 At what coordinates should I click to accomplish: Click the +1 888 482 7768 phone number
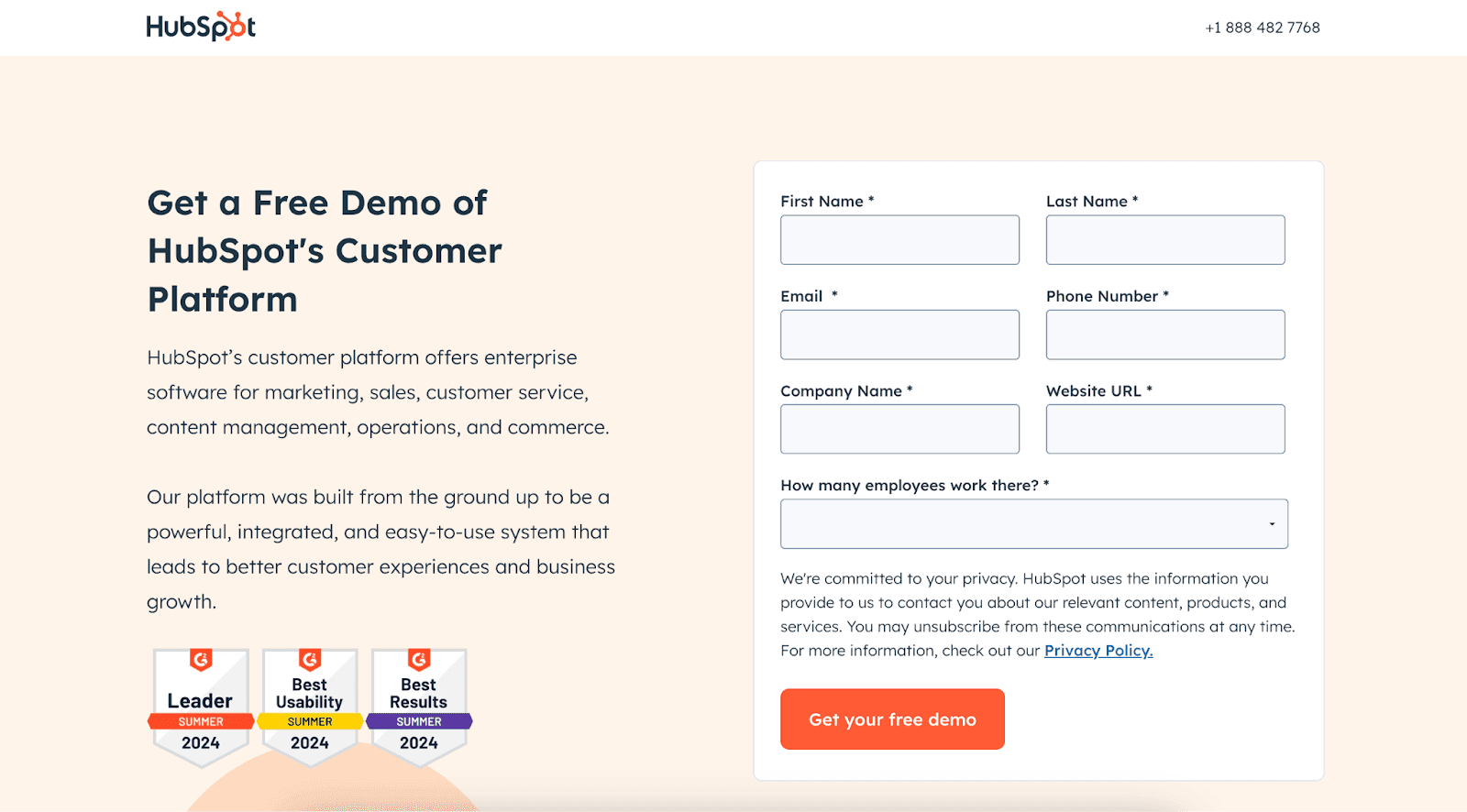coord(1262,27)
